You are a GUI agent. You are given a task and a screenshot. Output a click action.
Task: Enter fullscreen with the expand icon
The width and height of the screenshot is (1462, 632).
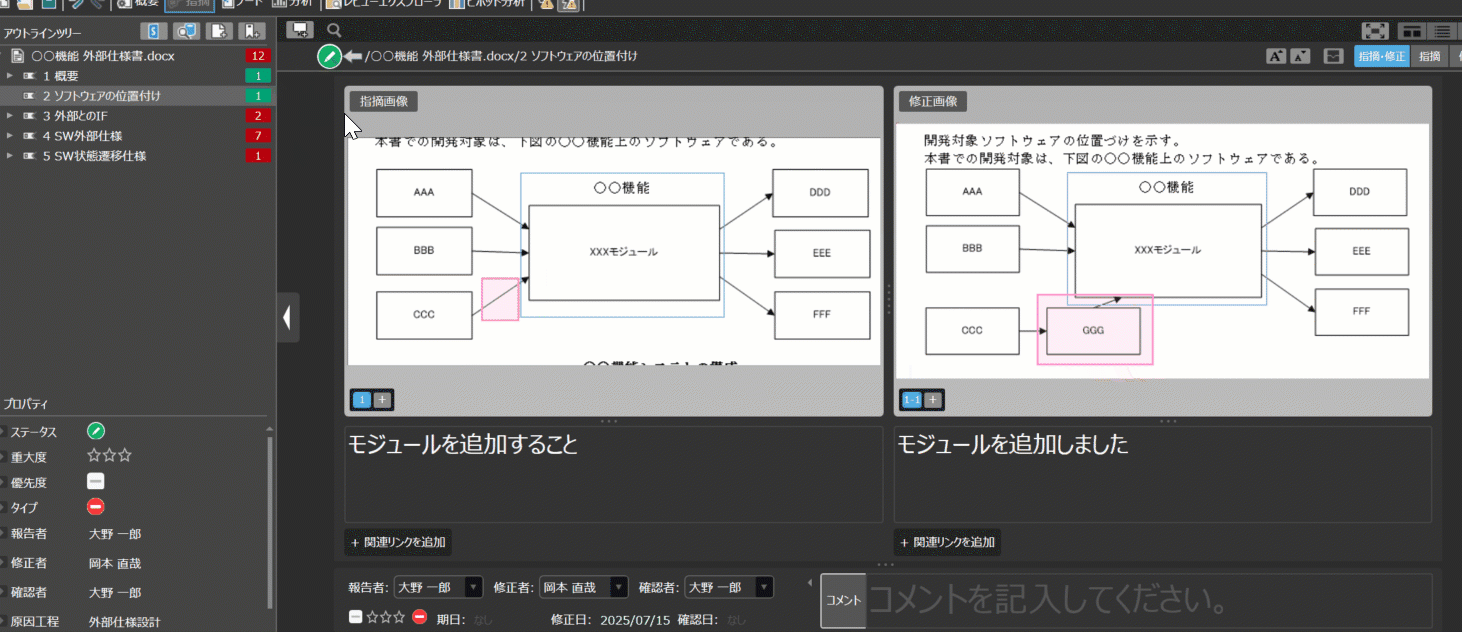coord(1376,31)
